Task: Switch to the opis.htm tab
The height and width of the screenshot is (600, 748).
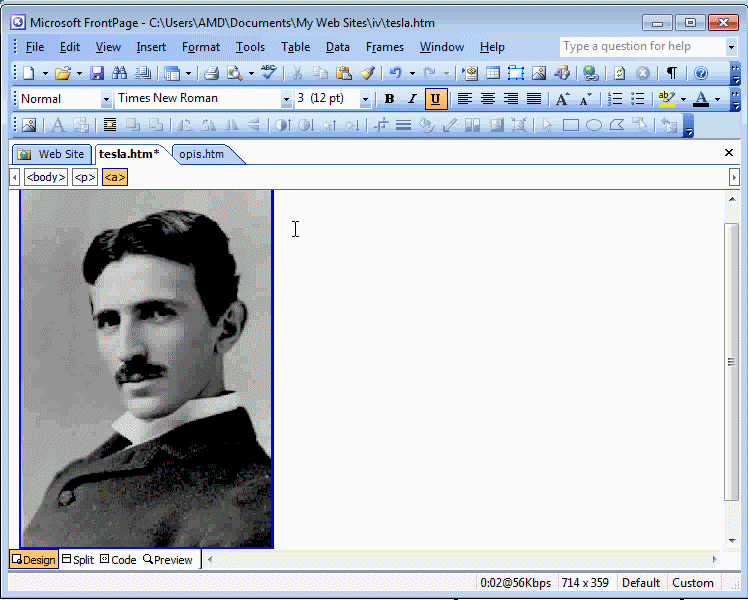Action: (x=201, y=154)
